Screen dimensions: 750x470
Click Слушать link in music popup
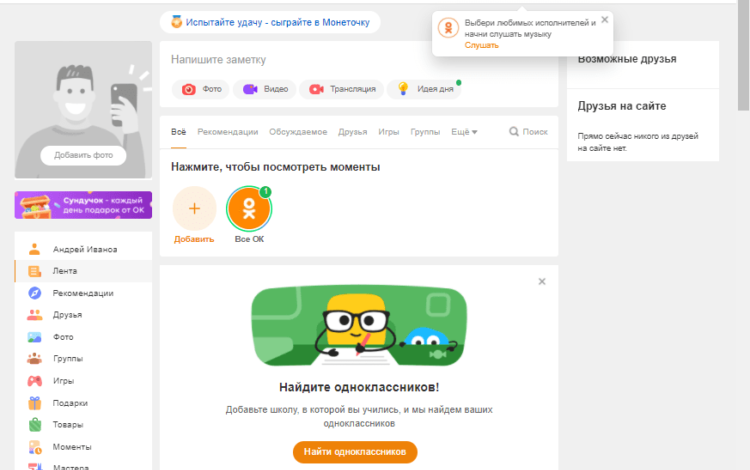coord(481,46)
